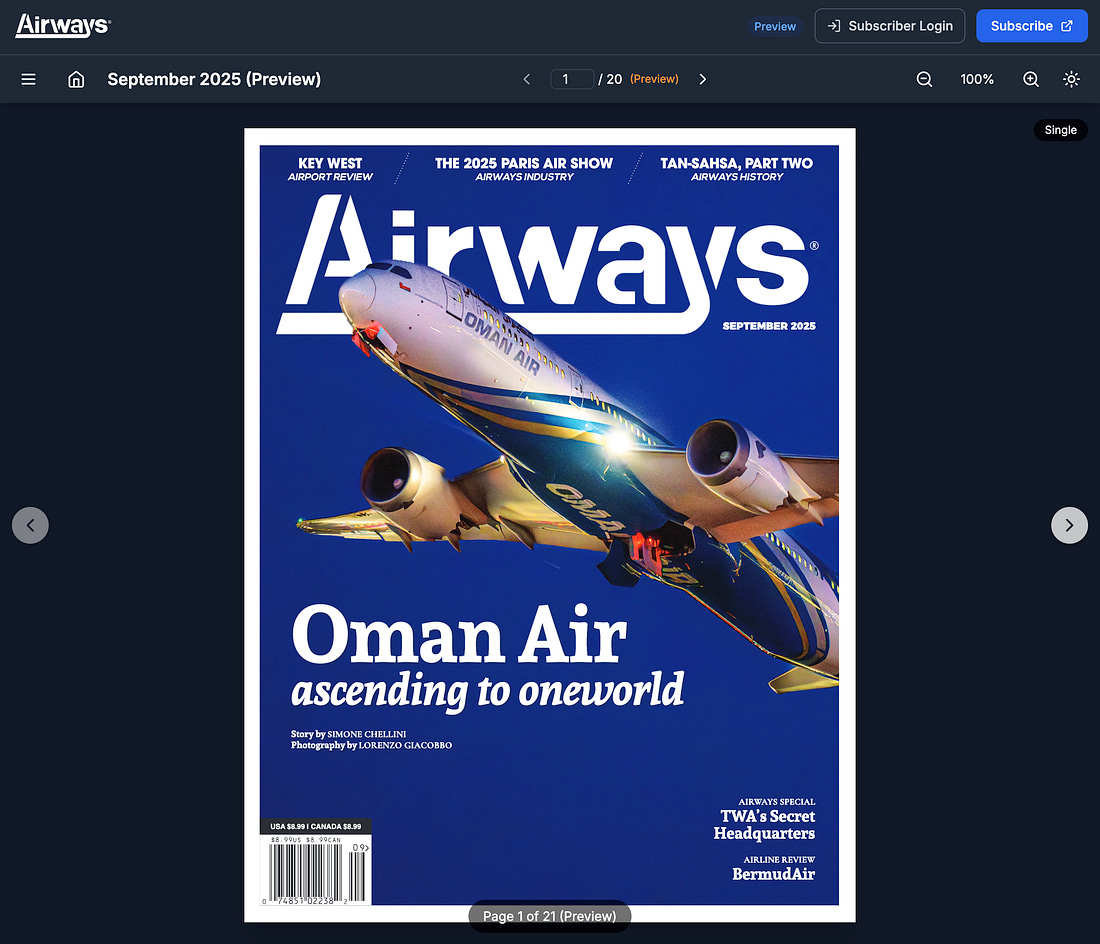
Task: Toggle light mode with sun icon
Action: point(1071,79)
